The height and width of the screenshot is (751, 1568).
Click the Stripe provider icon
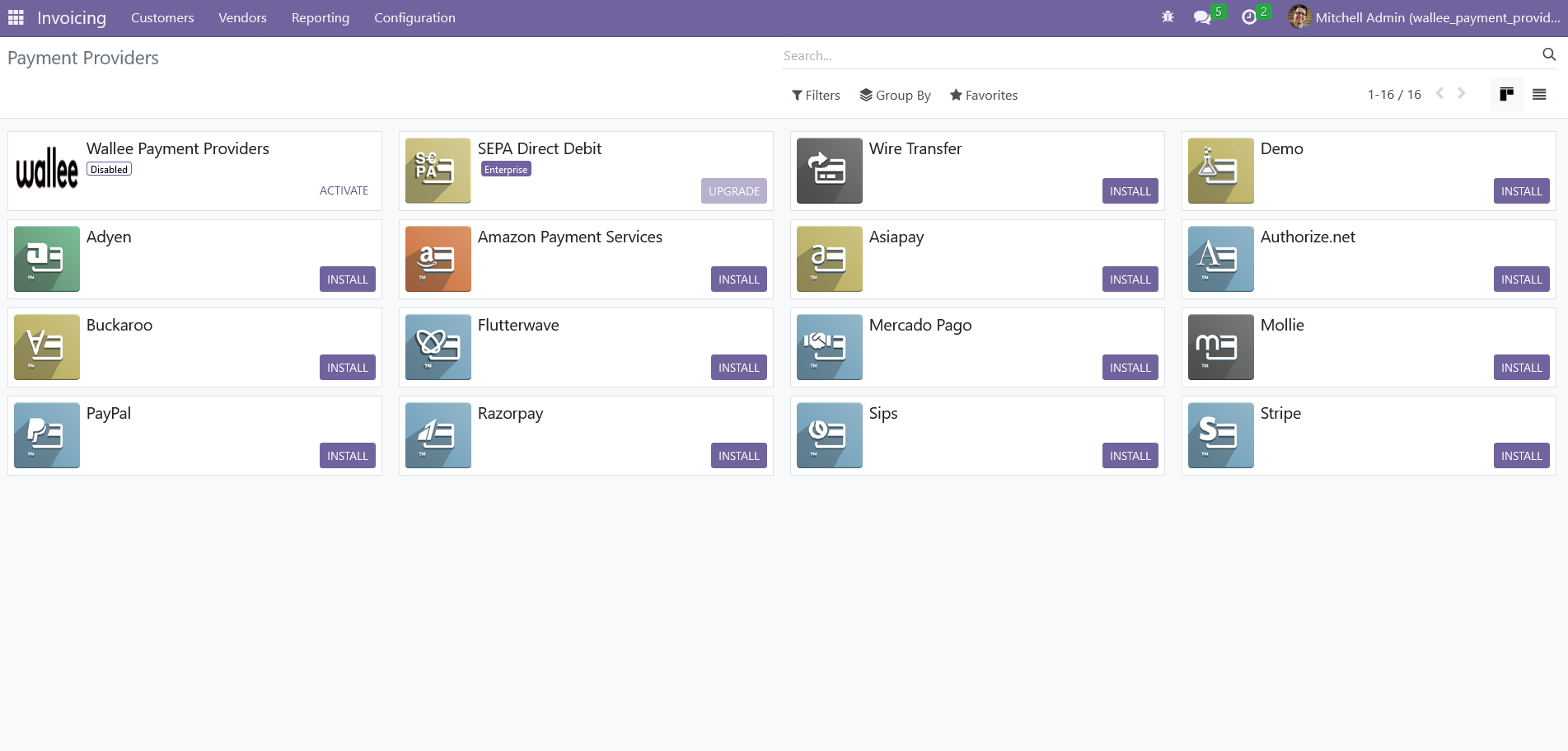1220,435
